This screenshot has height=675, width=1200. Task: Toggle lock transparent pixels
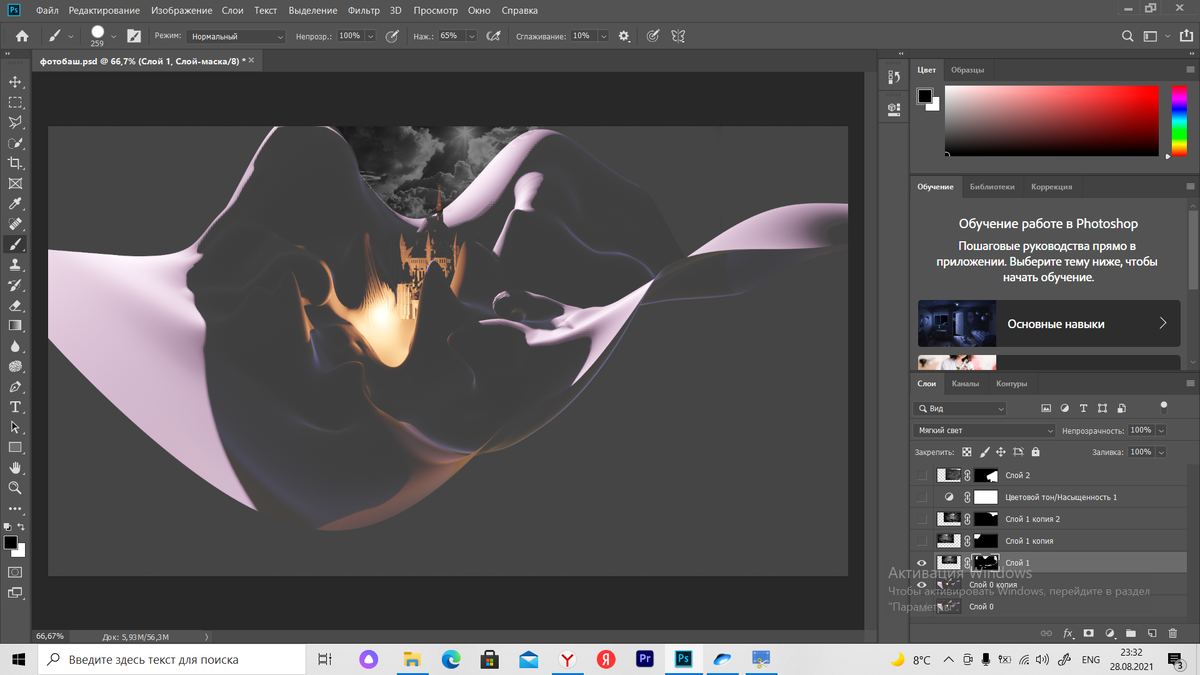967,452
